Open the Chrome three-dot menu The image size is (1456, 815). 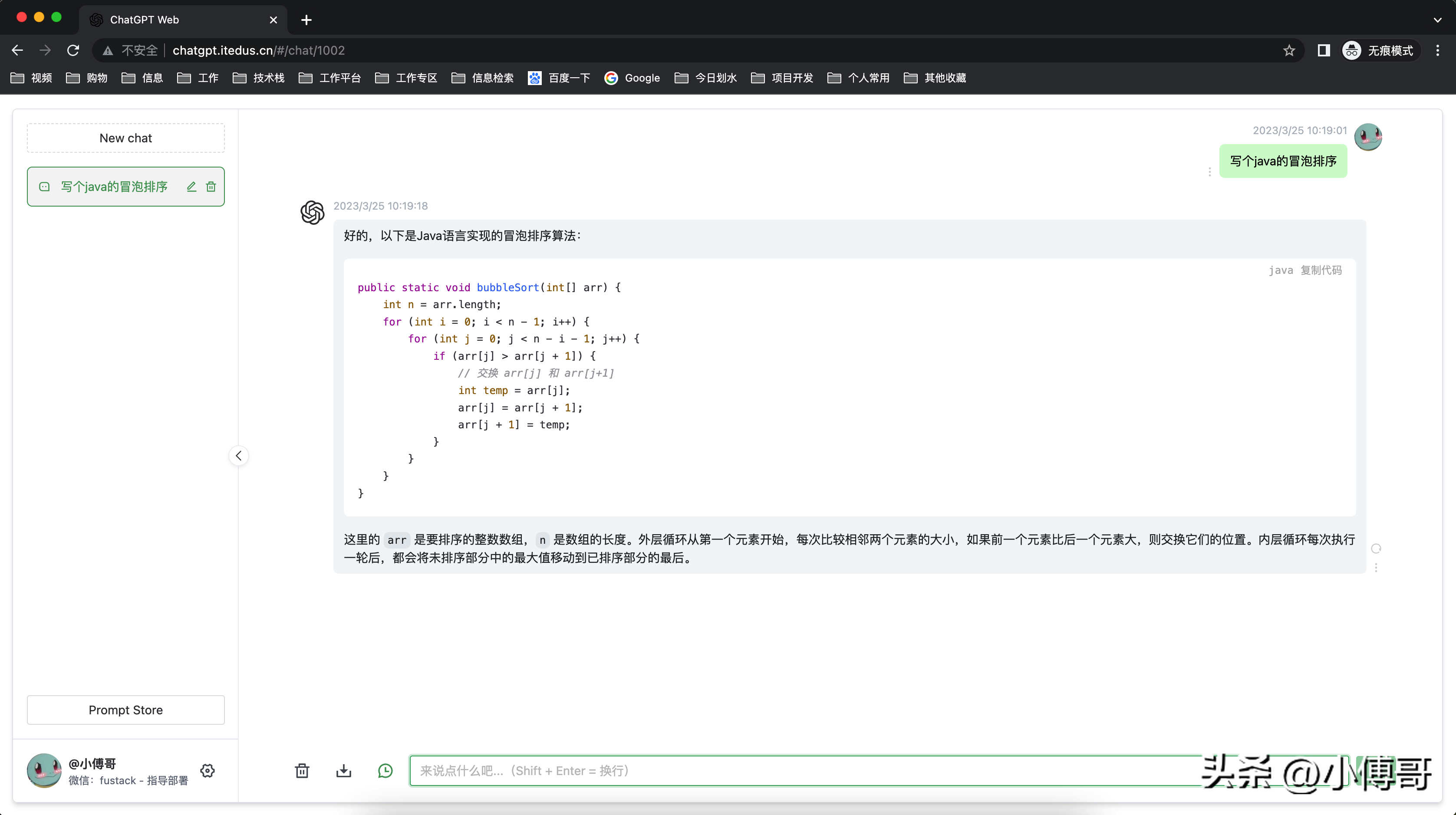click(x=1438, y=51)
